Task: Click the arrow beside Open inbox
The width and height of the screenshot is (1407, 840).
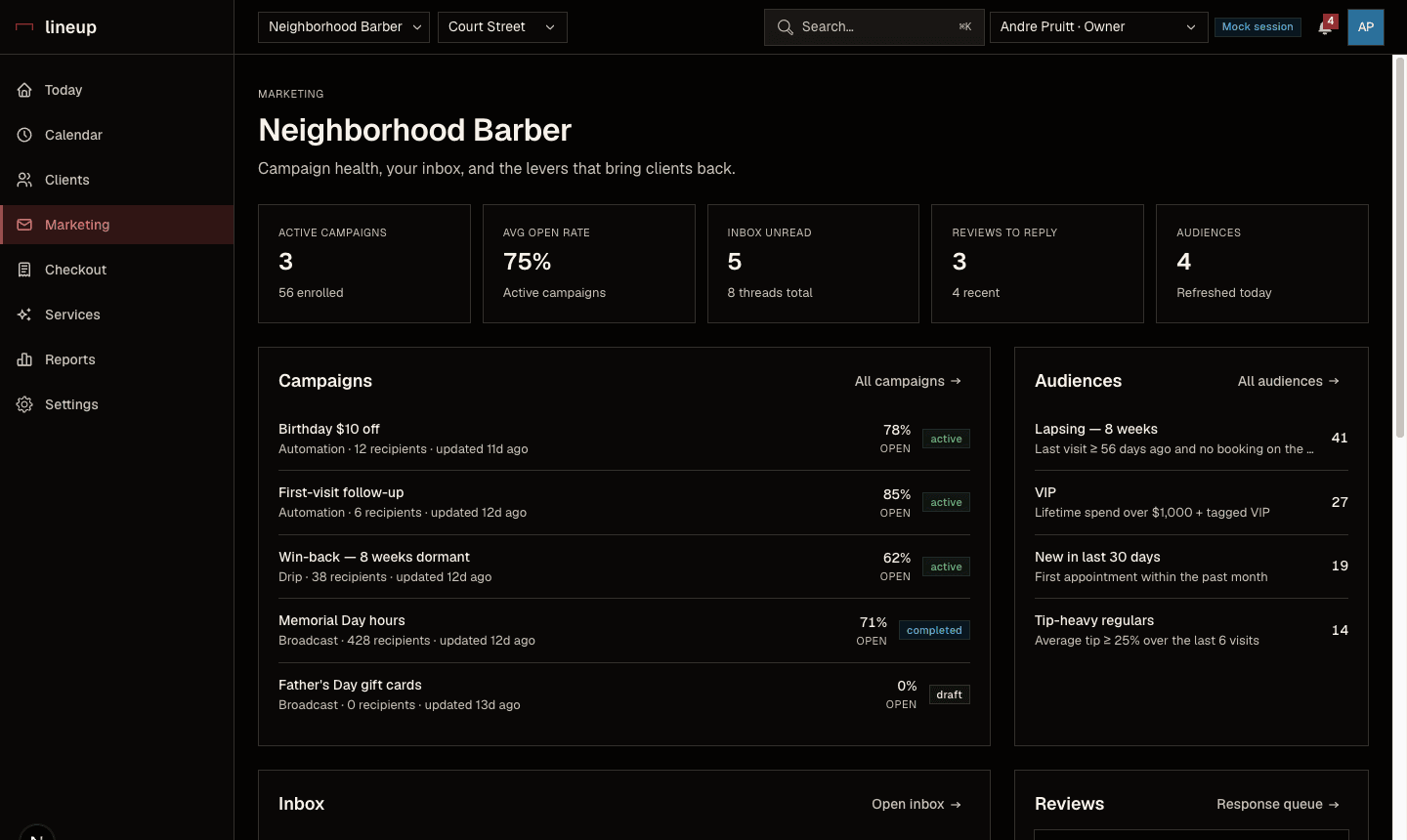Action: click(956, 804)
